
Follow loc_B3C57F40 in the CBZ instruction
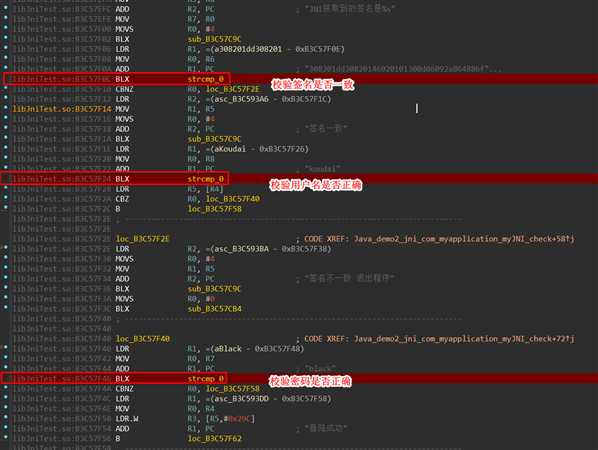click(233, 199)
